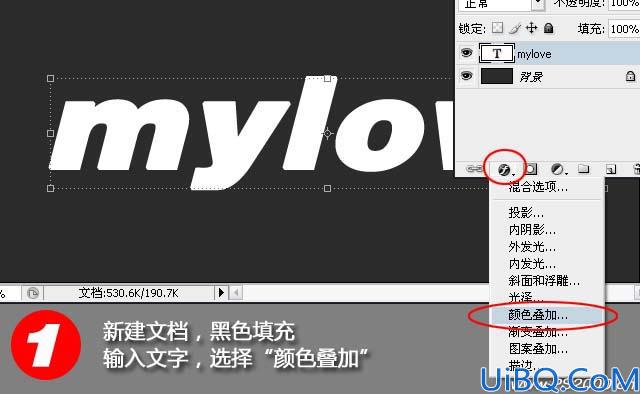This screenshot has width=640, height=394.
Task: Toggle lock image pixels brush icon
Action: 515,28
